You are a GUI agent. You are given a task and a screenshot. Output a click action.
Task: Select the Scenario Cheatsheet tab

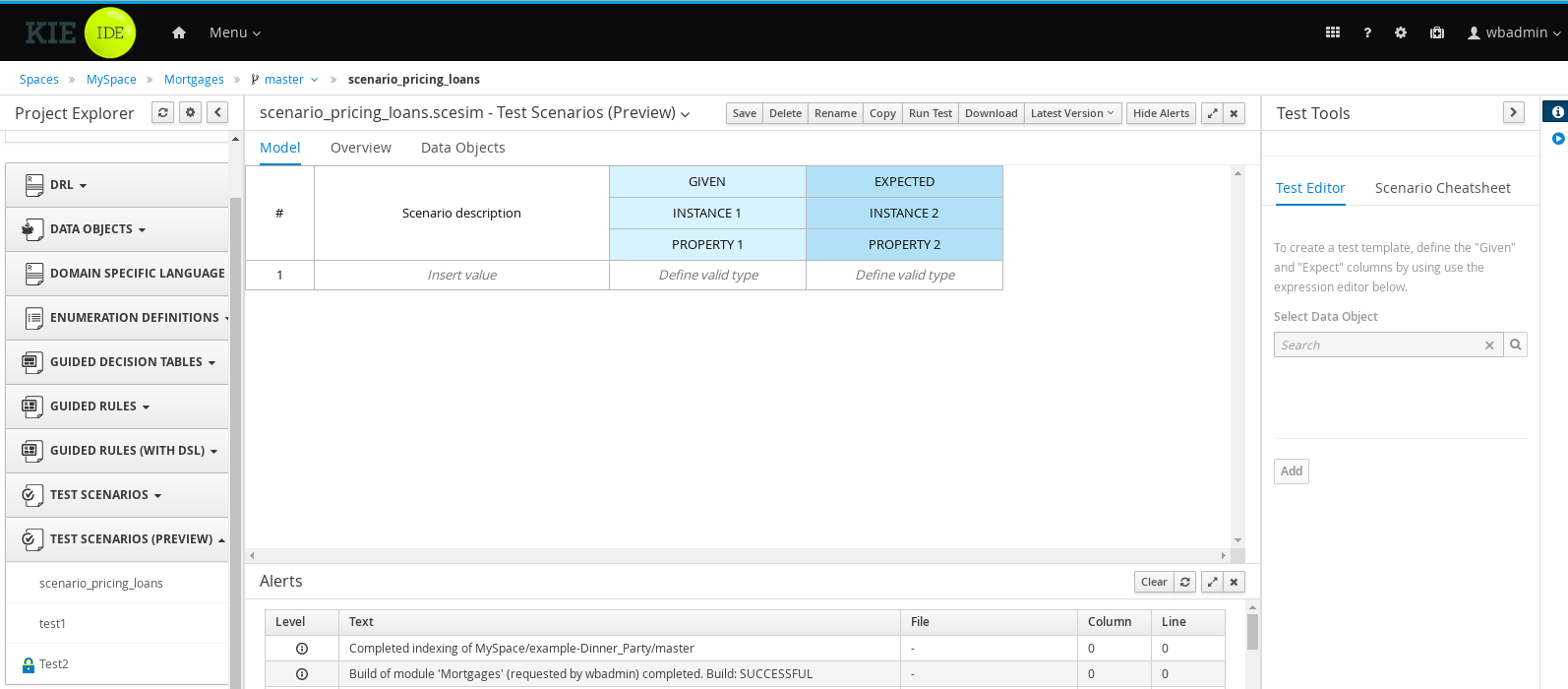(x=1443, y=188)
